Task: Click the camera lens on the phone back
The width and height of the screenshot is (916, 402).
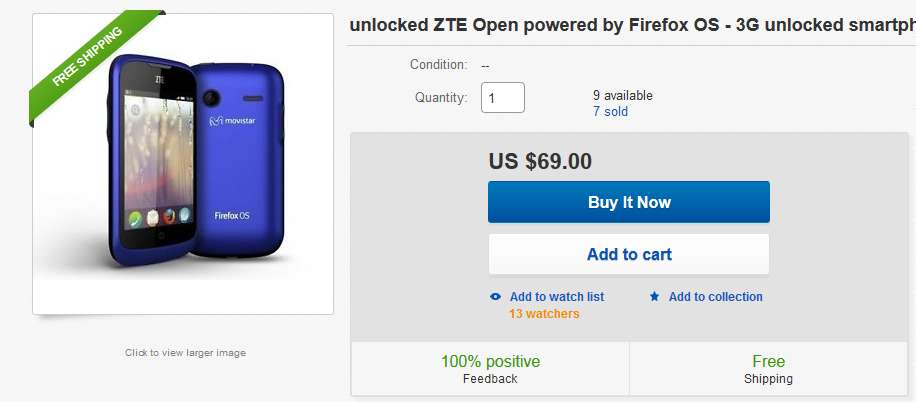Action: pos(211,99)
